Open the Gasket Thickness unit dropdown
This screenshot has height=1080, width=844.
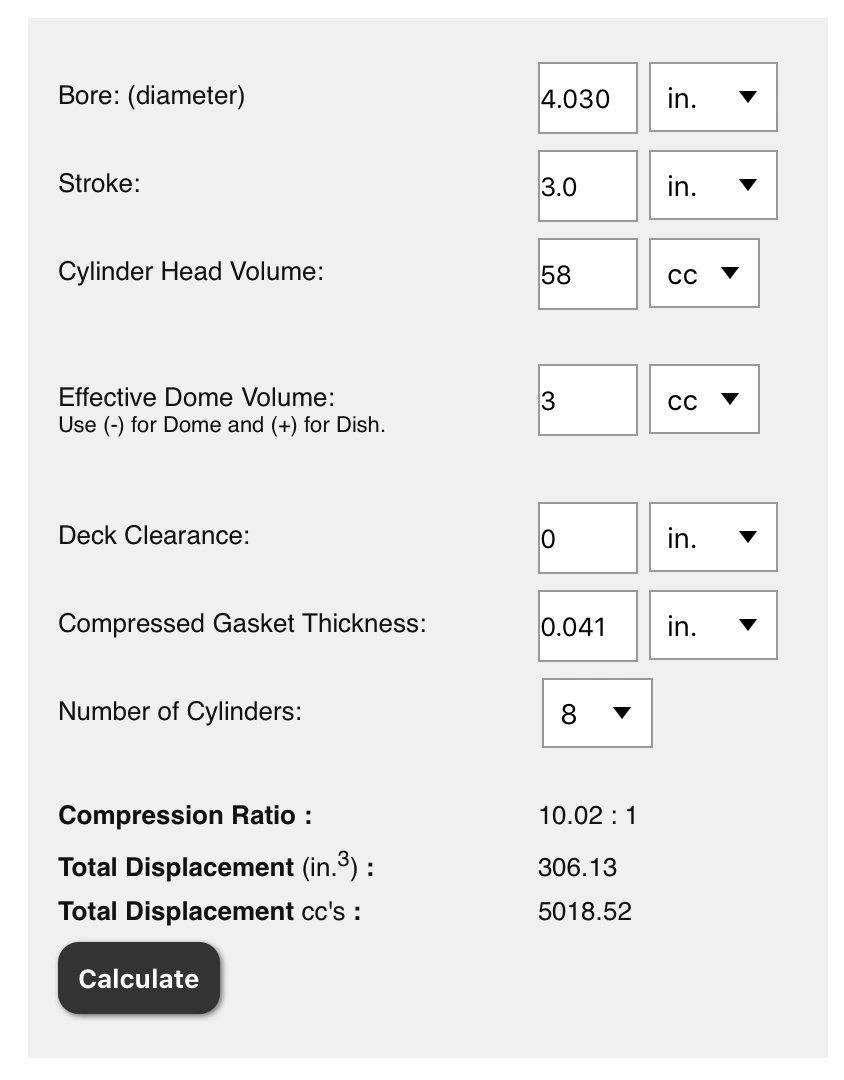point(713,625)
